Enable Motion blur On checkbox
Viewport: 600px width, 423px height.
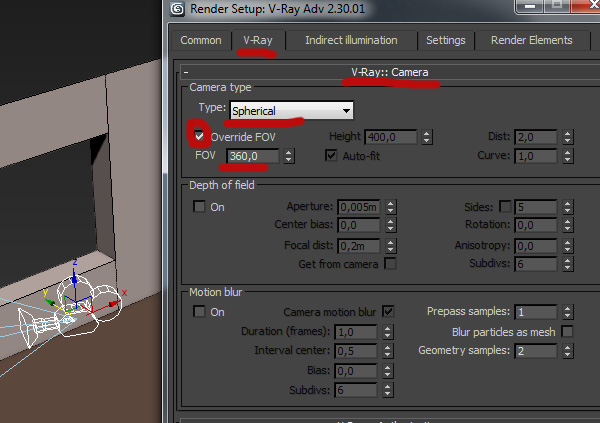(x=199, y=311)
